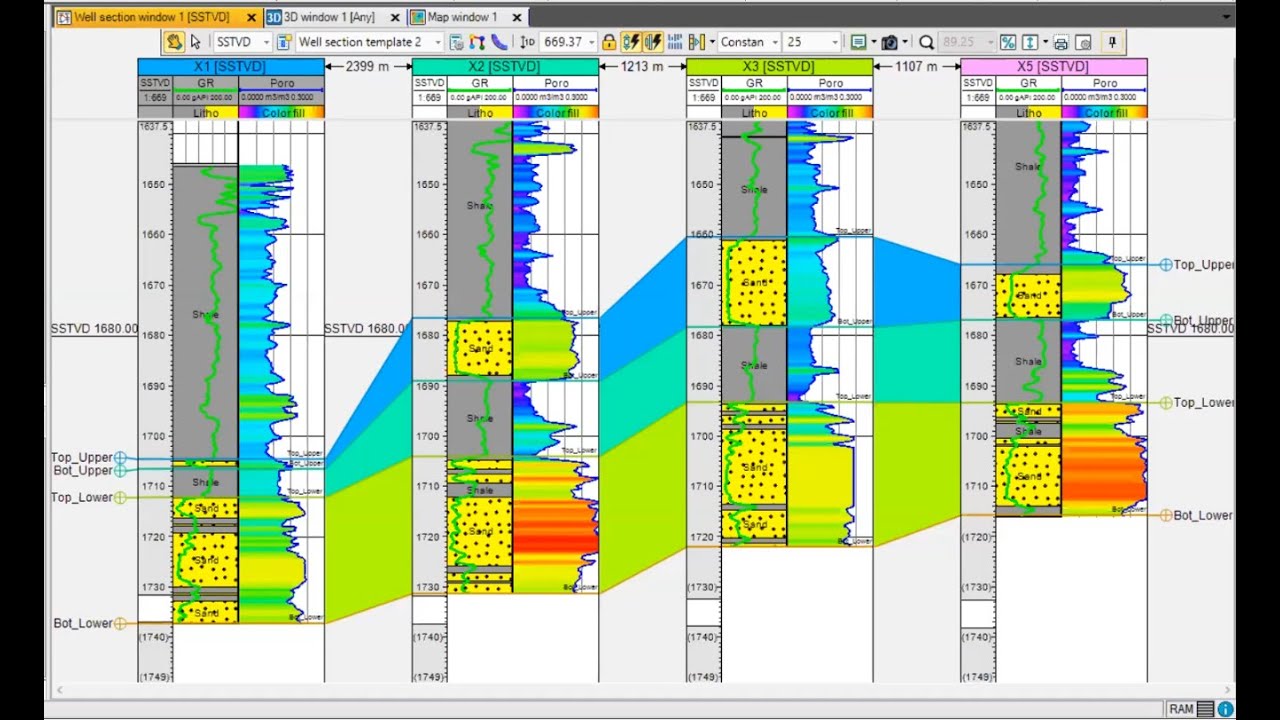The height and width of the screenshot is (720, 1280).
Task: Toggle the padlock scale lock
Action: tap(609, 42)
